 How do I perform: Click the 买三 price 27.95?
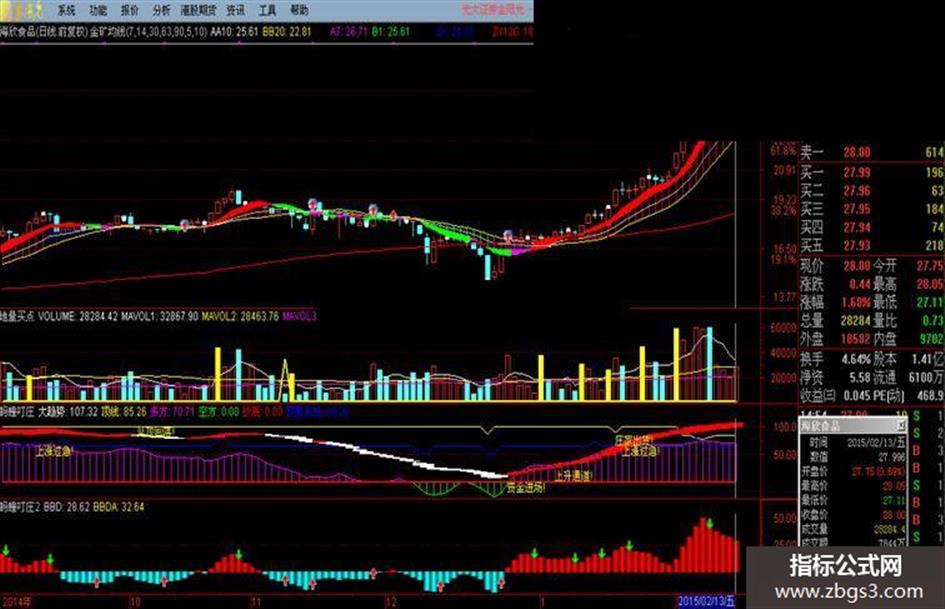(856, 209)
